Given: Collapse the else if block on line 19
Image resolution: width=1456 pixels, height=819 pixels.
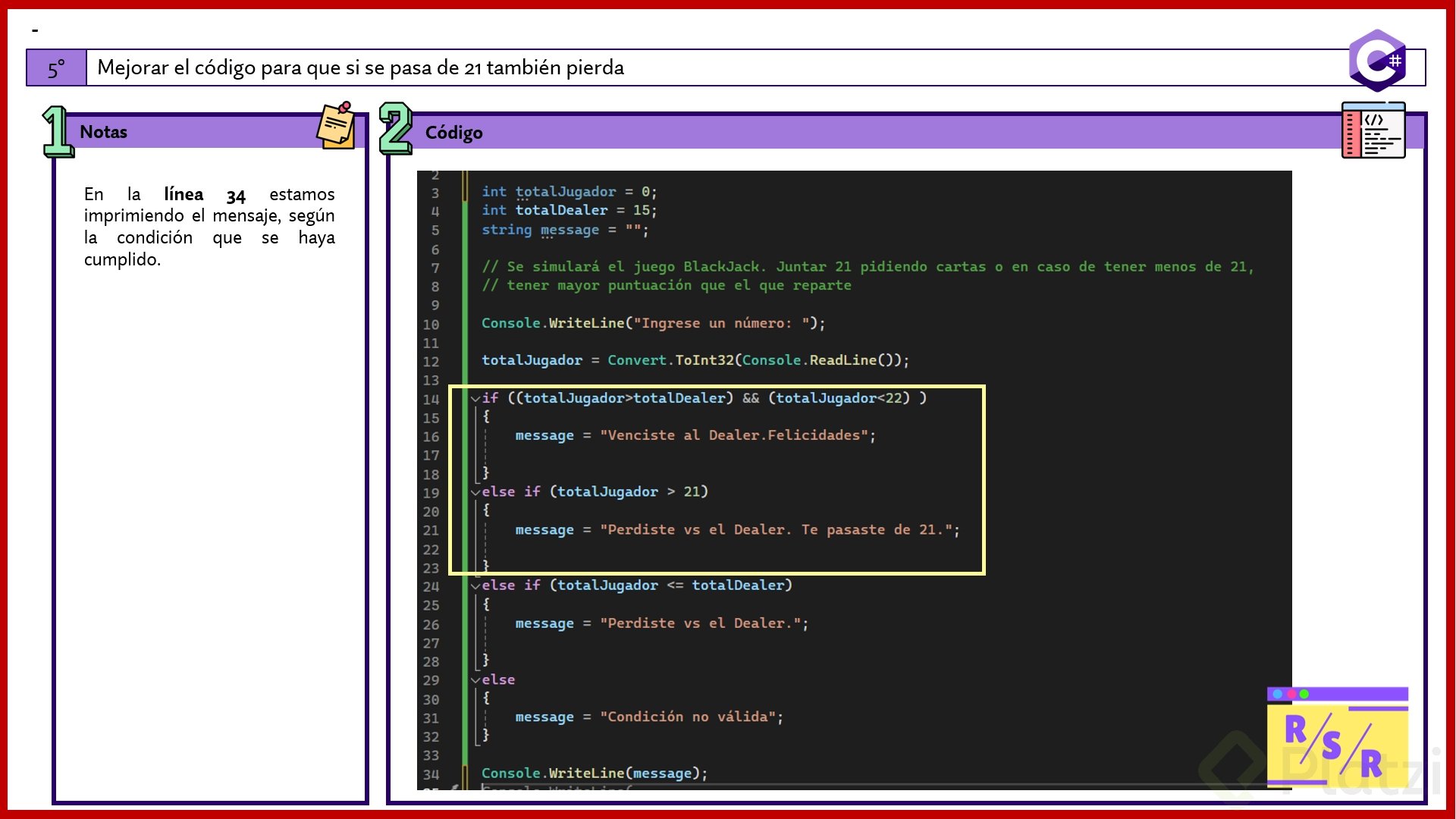Looking at the screenshot, I should [475, 492].
